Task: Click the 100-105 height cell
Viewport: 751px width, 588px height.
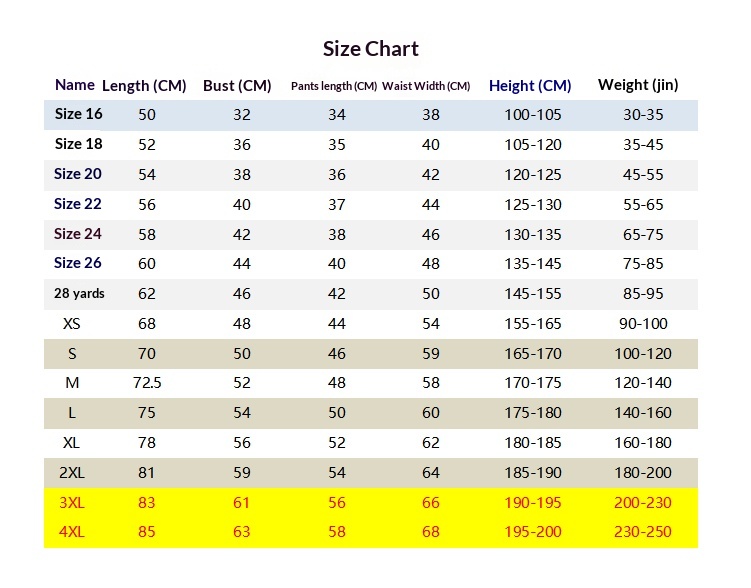Action: tap(533, 115)
